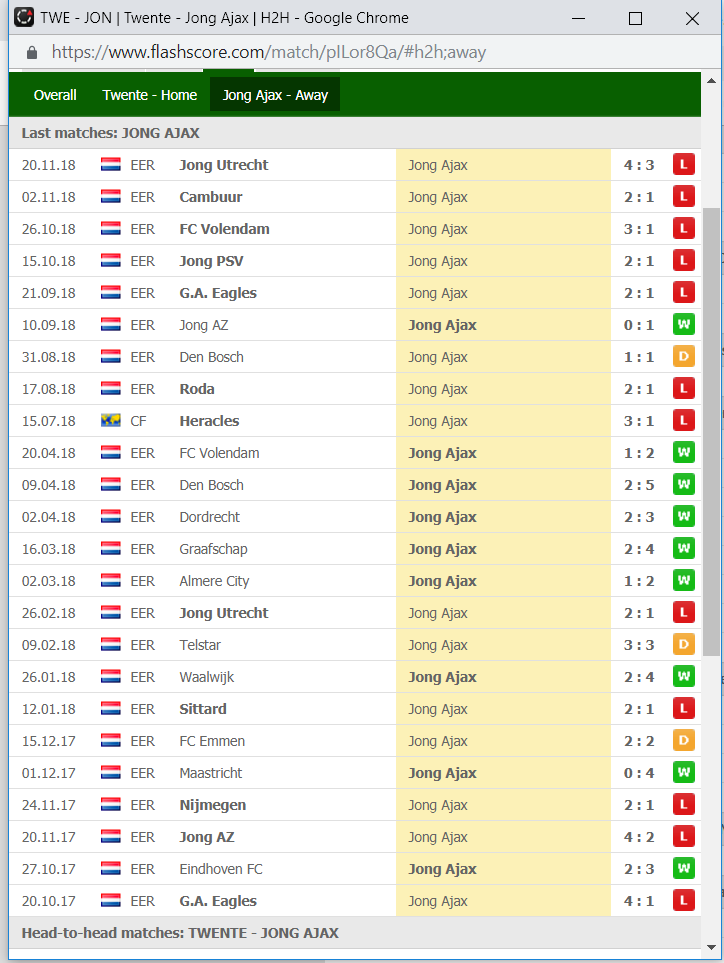The width and height of the screenshot is (724, 963).
Task: Click the date 12.01.18
Action: pos(49,709)
